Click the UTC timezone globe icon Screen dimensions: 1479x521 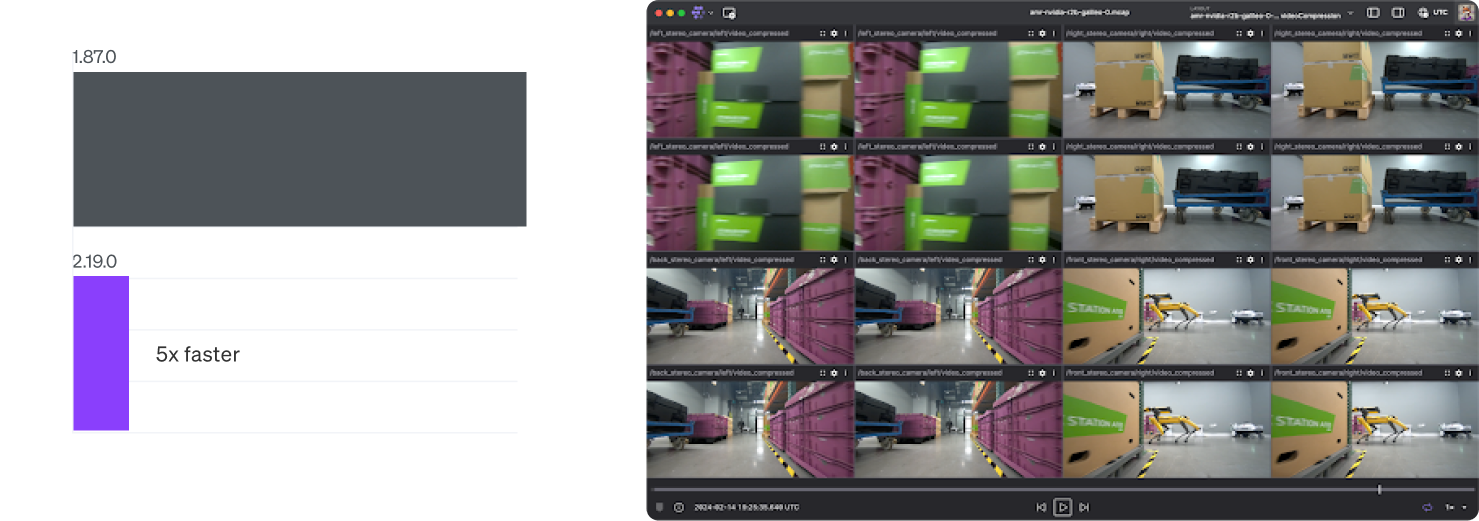[x=1423, y=13]
